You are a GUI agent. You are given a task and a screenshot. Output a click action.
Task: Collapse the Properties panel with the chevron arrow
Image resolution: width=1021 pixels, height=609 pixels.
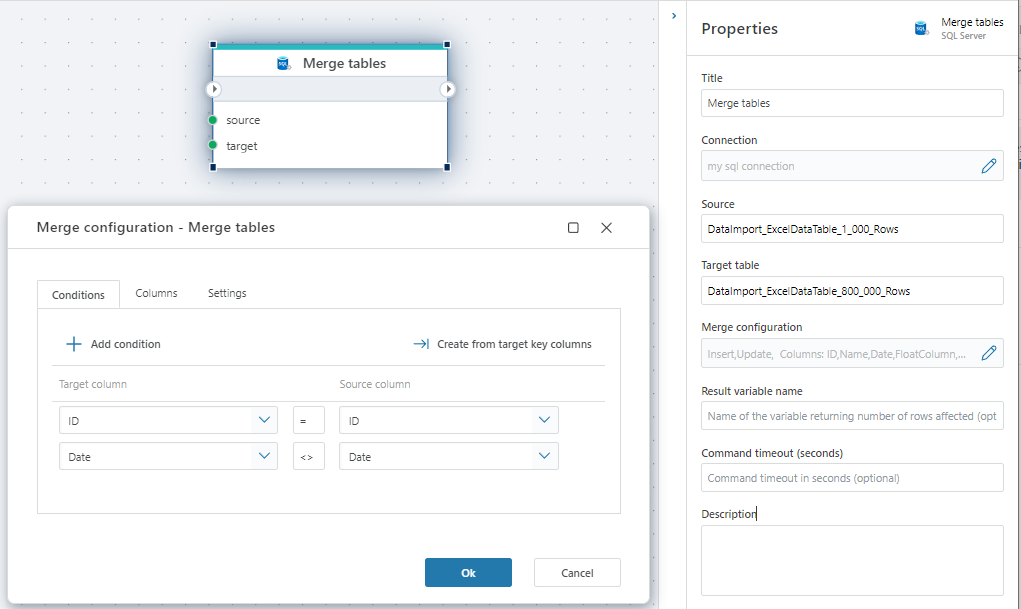click(673, 16)
